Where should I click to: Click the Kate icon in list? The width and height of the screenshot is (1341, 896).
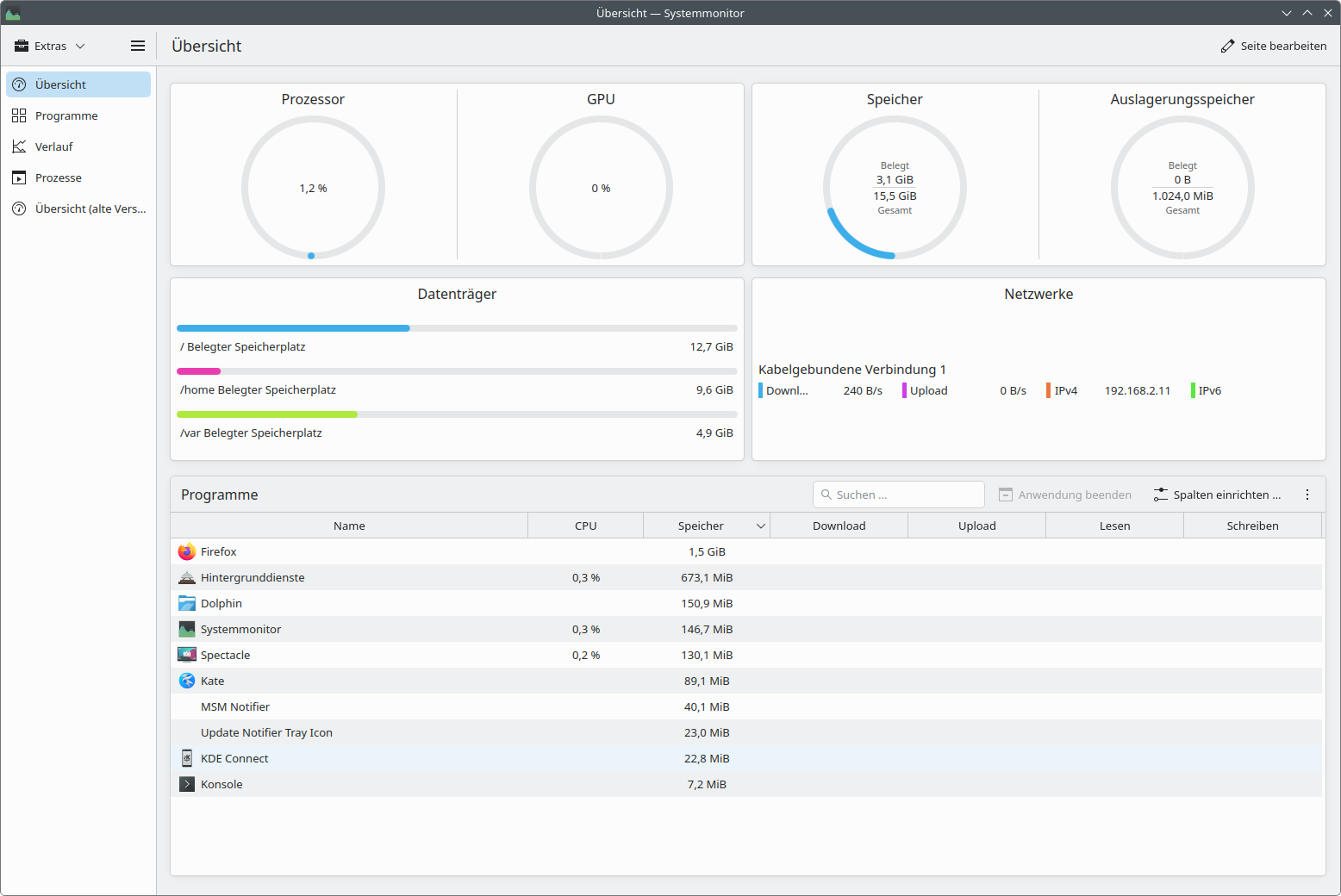187,681
